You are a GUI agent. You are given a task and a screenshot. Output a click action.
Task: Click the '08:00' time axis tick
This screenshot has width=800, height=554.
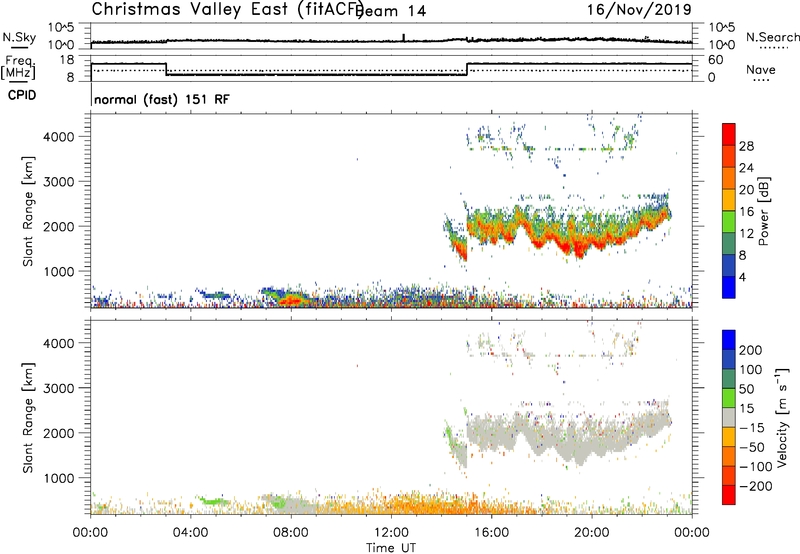click(x=291, y=533)
